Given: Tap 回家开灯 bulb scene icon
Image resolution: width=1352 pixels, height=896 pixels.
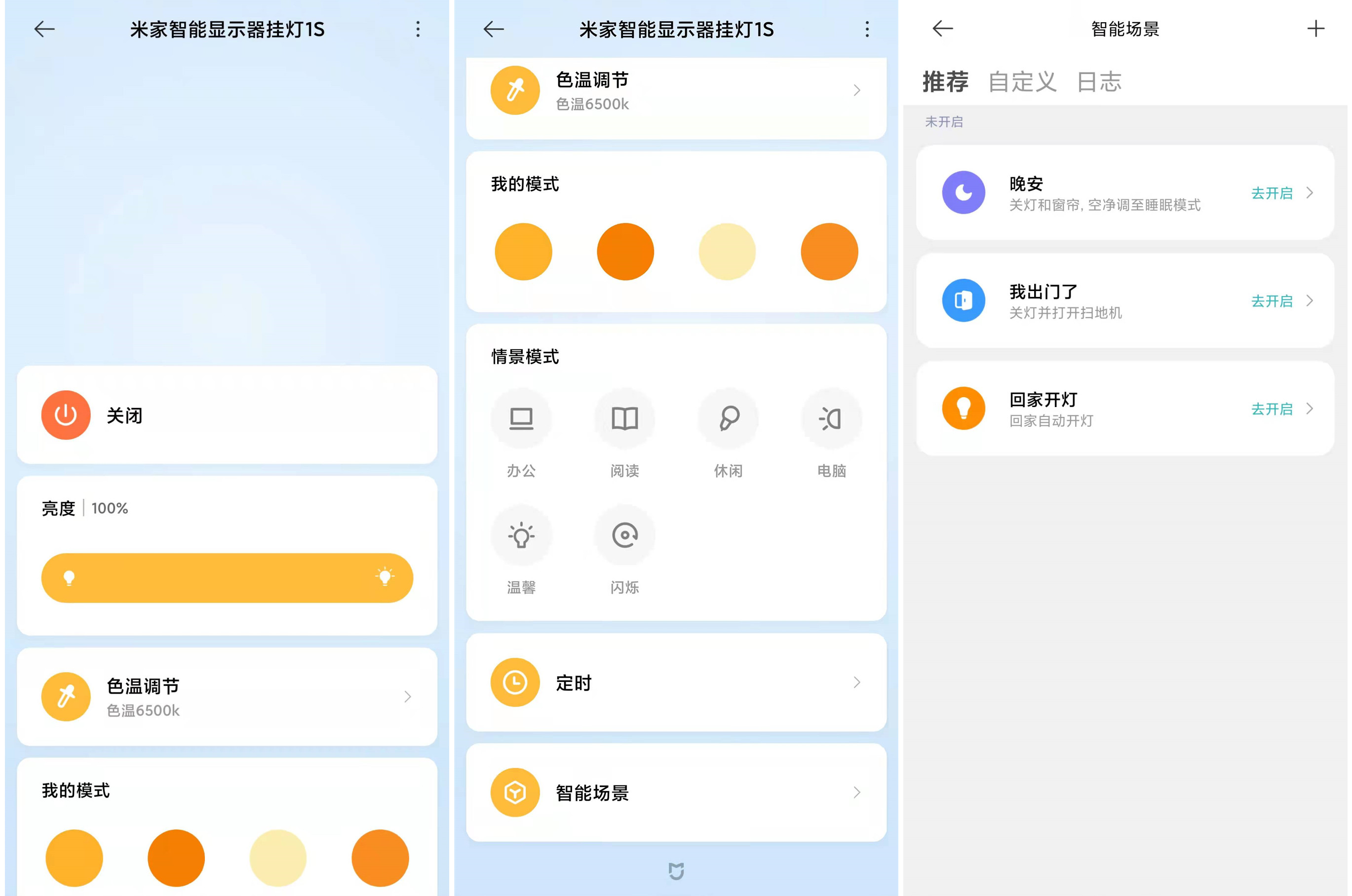Looking at the screenshot, I should click(964, 409).
